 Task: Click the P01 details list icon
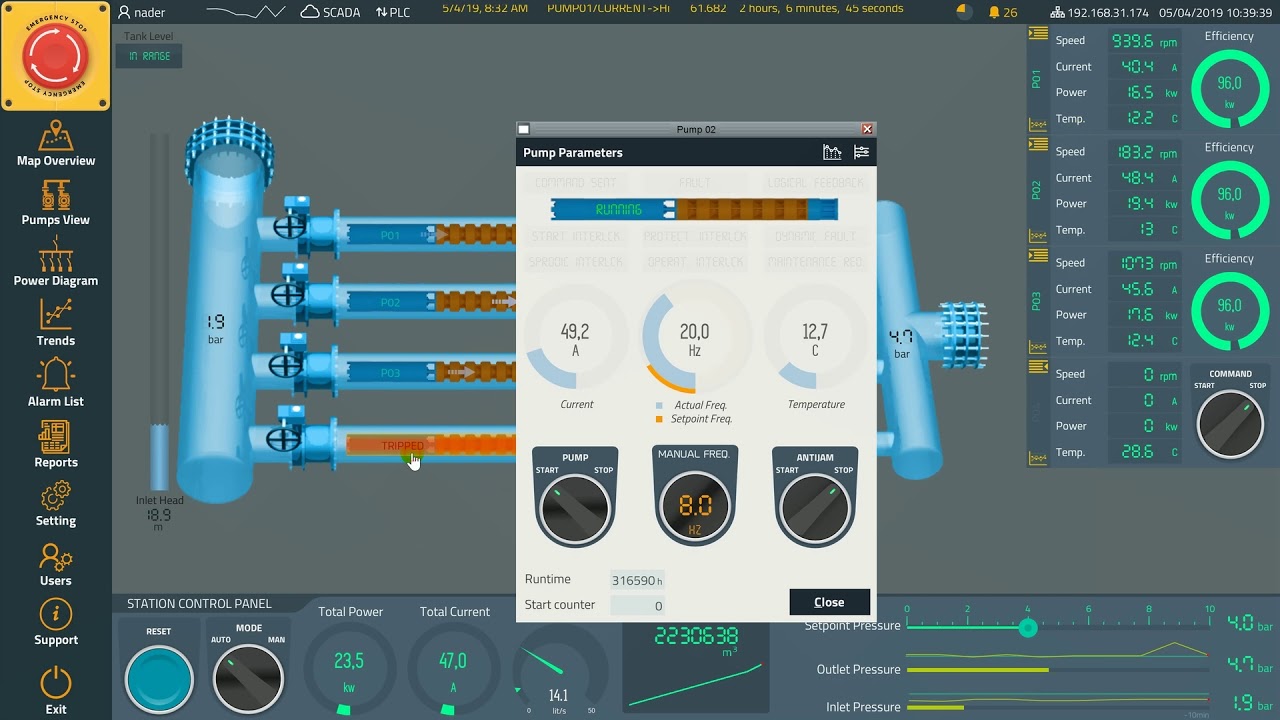1038,35
